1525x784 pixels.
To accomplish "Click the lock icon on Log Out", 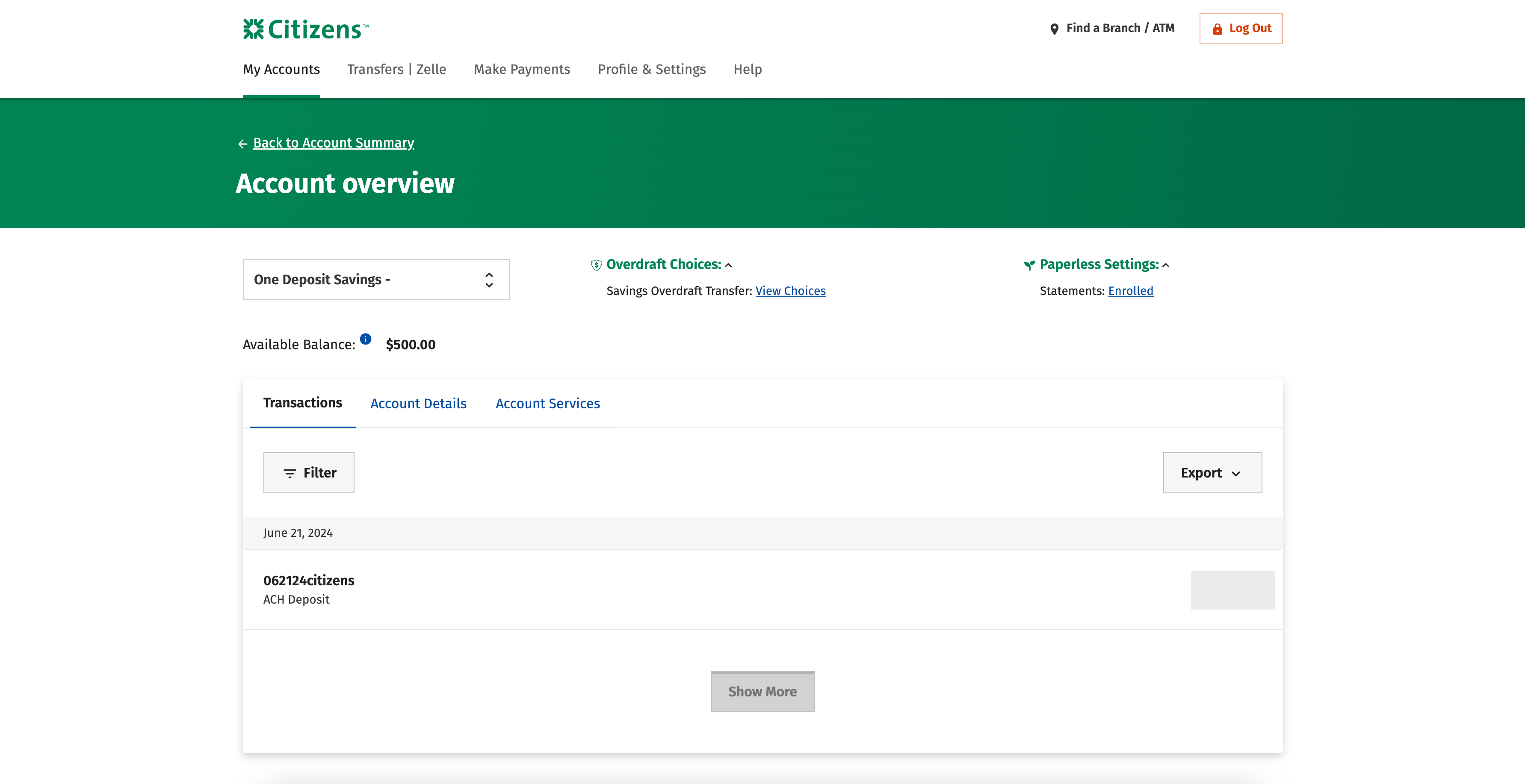I will point(1217,29).
